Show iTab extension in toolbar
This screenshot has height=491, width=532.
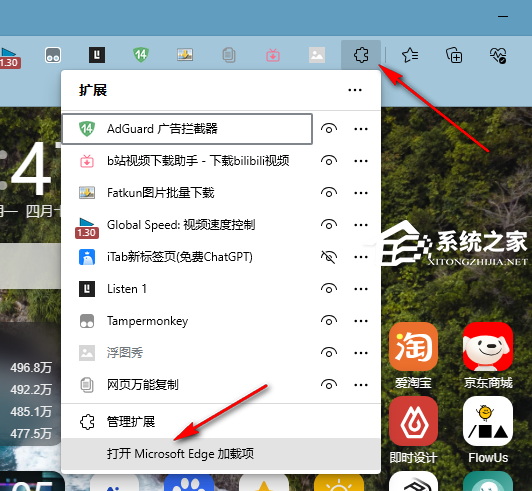click(329, 257)
